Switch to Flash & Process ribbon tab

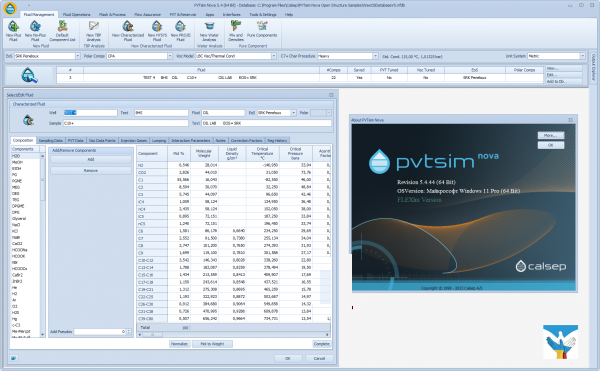pos(112,15)
